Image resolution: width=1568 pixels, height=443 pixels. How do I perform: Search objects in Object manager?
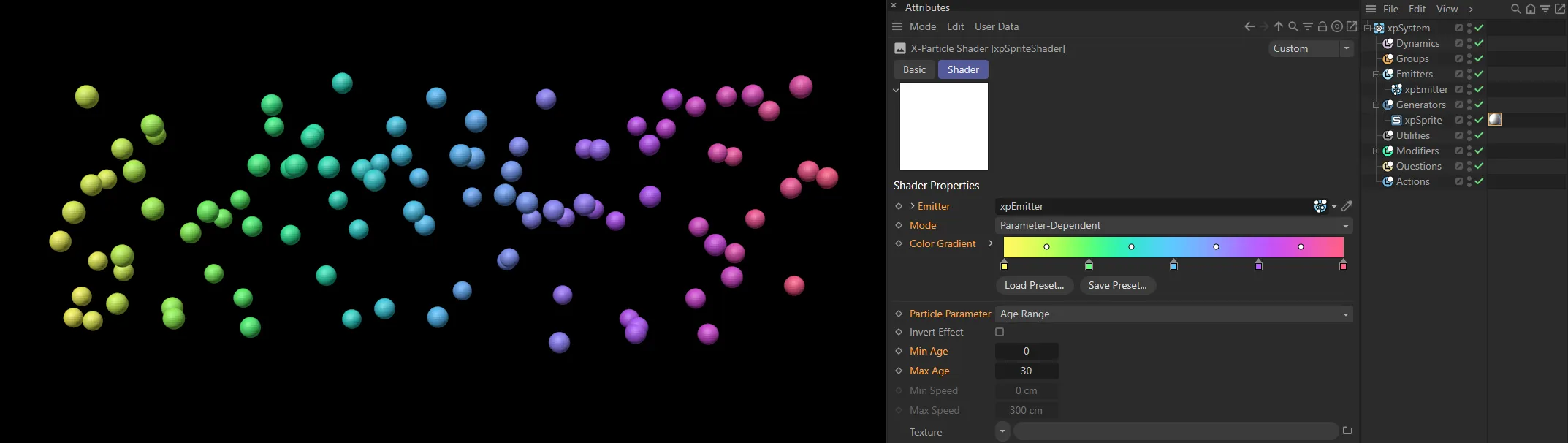pyautogui.click(x=1516, y=9)
